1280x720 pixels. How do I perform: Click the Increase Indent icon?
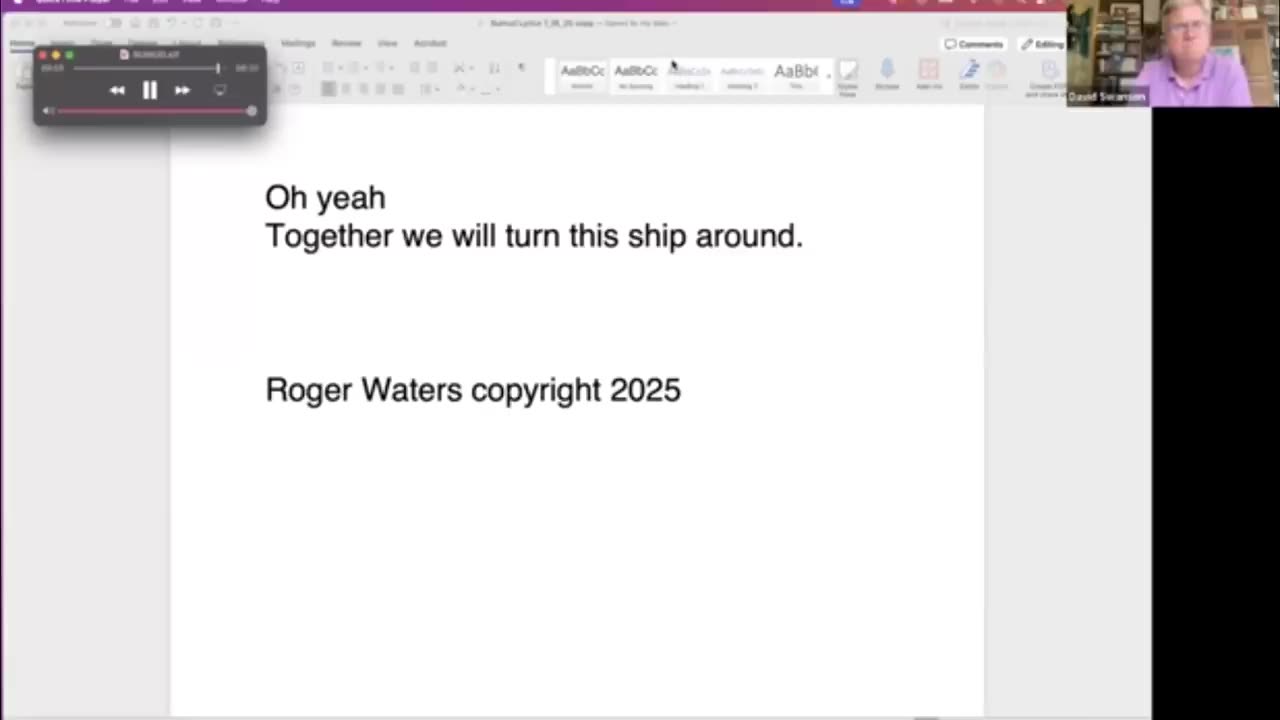432,68
